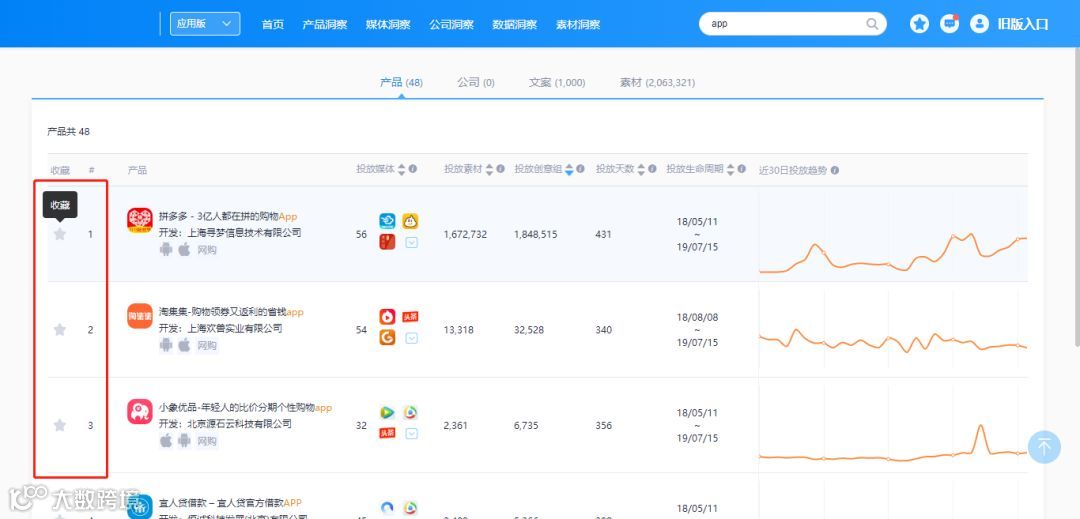1080x519 pixels.
Task: Open the 应用版 version dropdown
Action: (205, 23)
